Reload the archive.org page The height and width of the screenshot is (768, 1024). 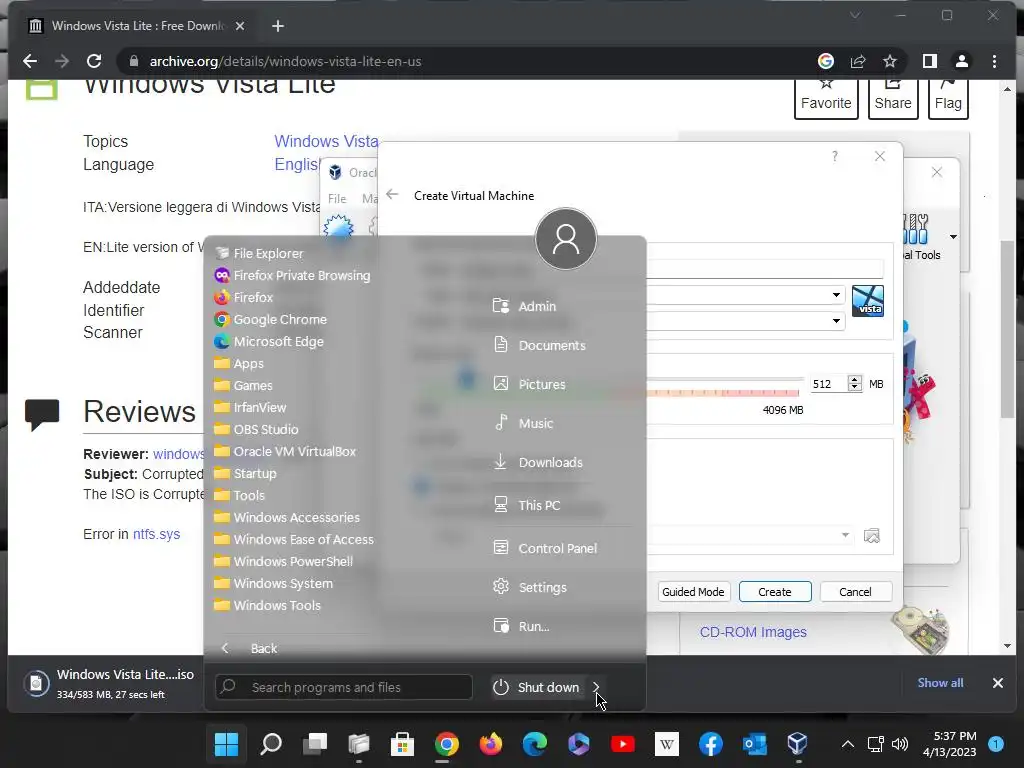[x=94, y=61]
